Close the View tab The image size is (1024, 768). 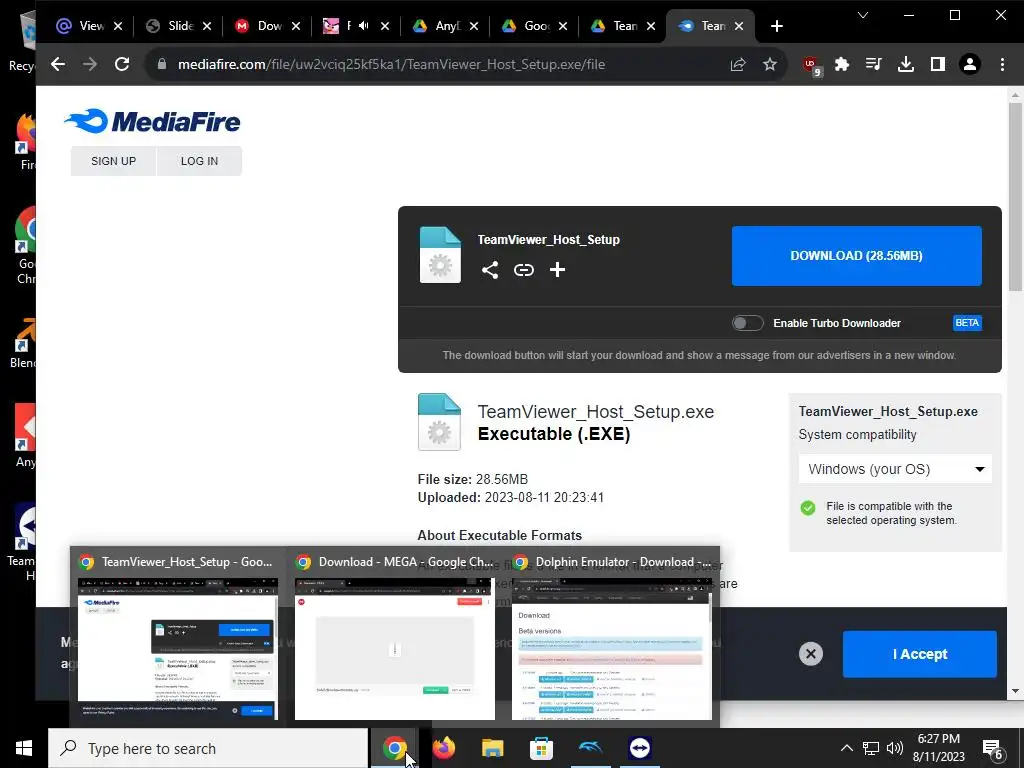118,26
